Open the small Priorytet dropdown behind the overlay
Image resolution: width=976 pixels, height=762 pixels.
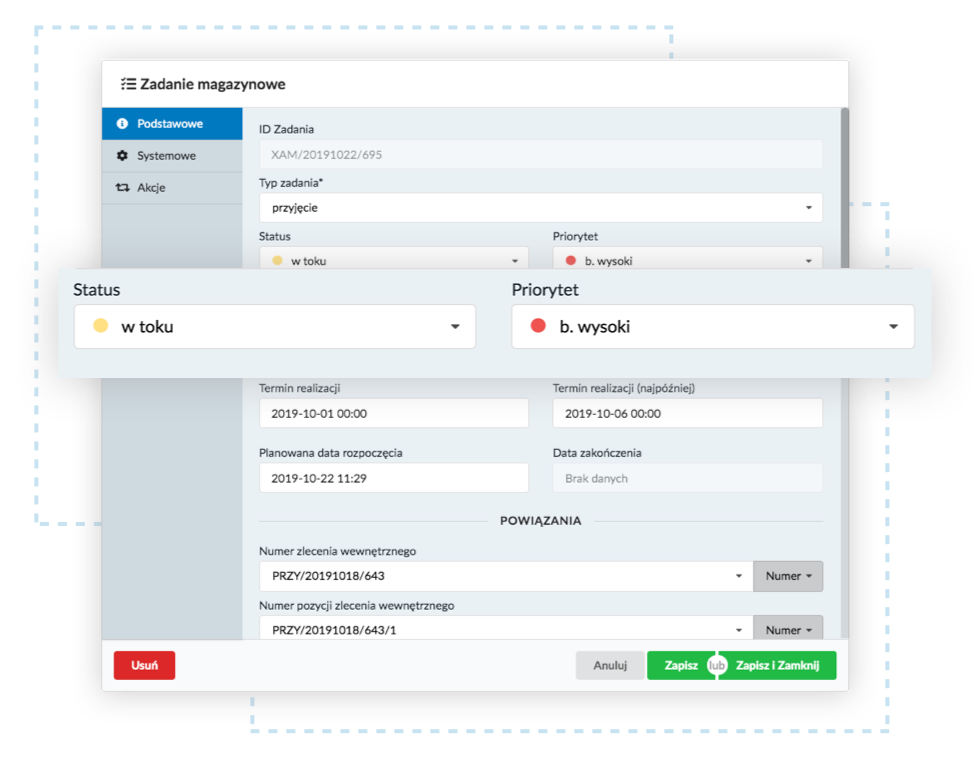(687, 258)
